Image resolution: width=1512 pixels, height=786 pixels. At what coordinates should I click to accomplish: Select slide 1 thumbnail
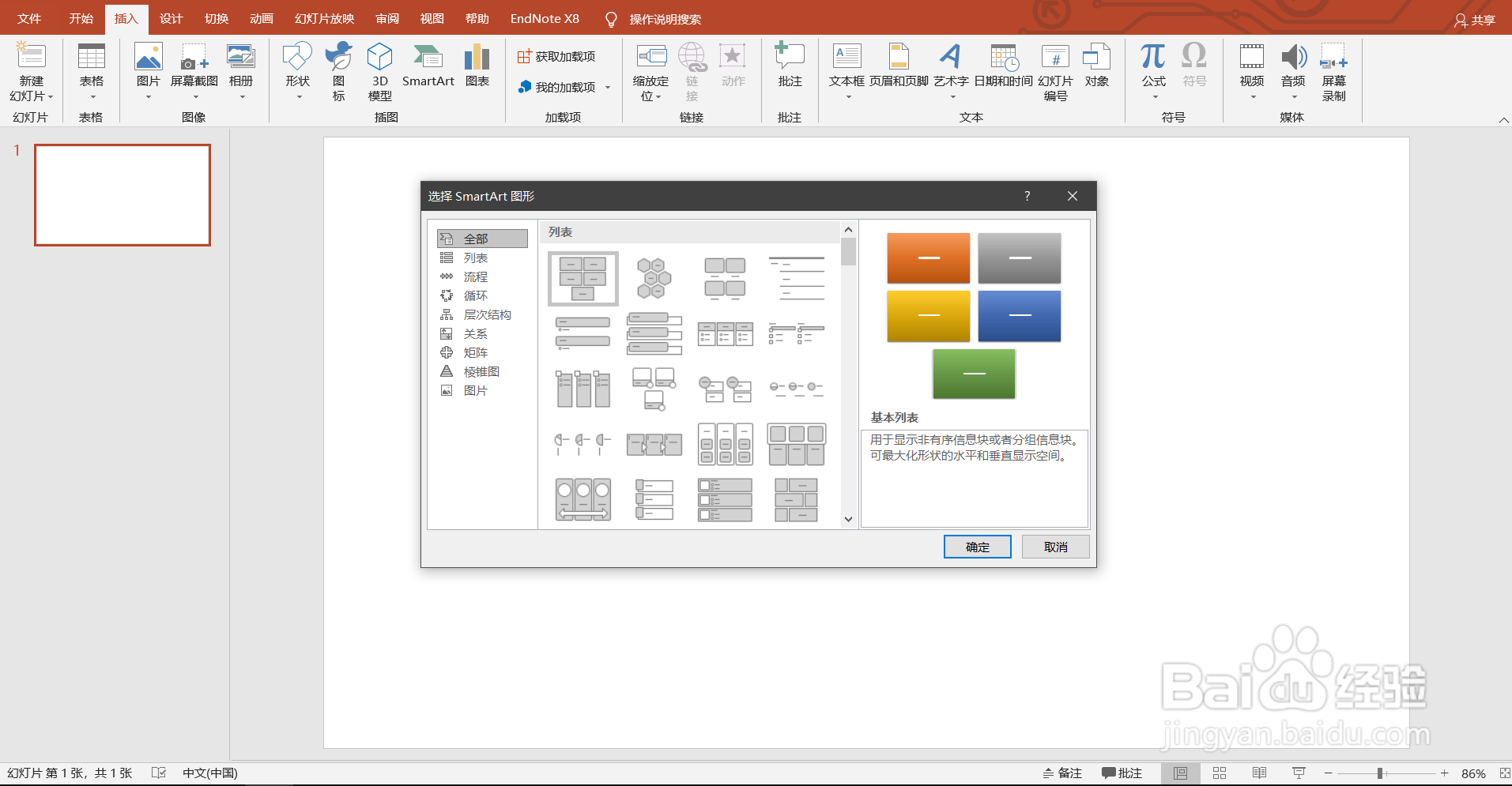click(x=123, y=195)
